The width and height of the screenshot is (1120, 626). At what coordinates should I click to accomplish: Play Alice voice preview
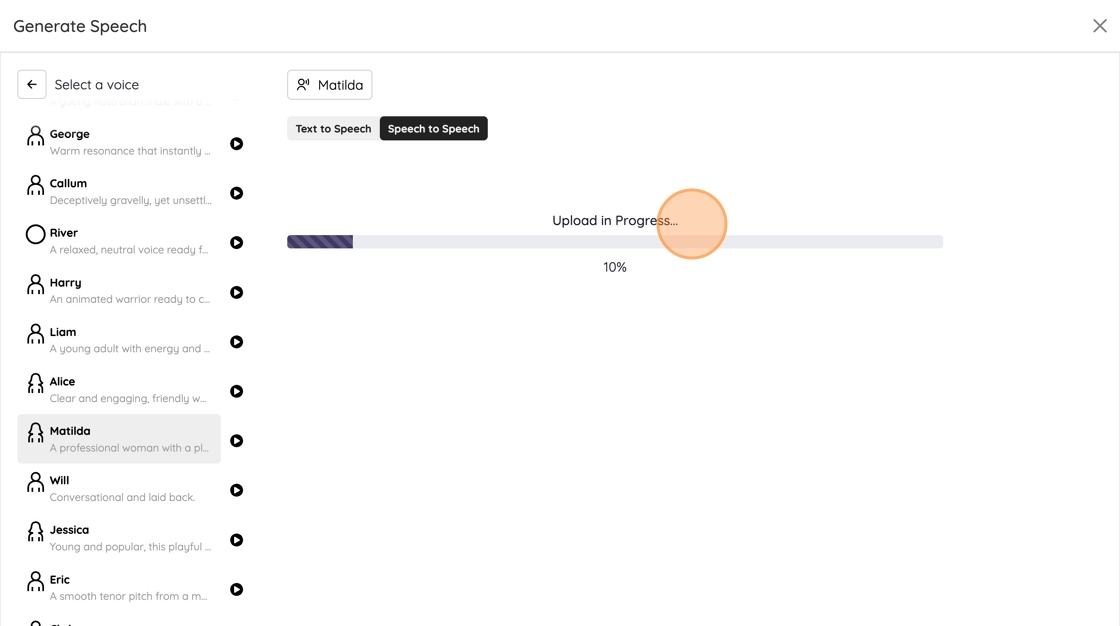237,392
